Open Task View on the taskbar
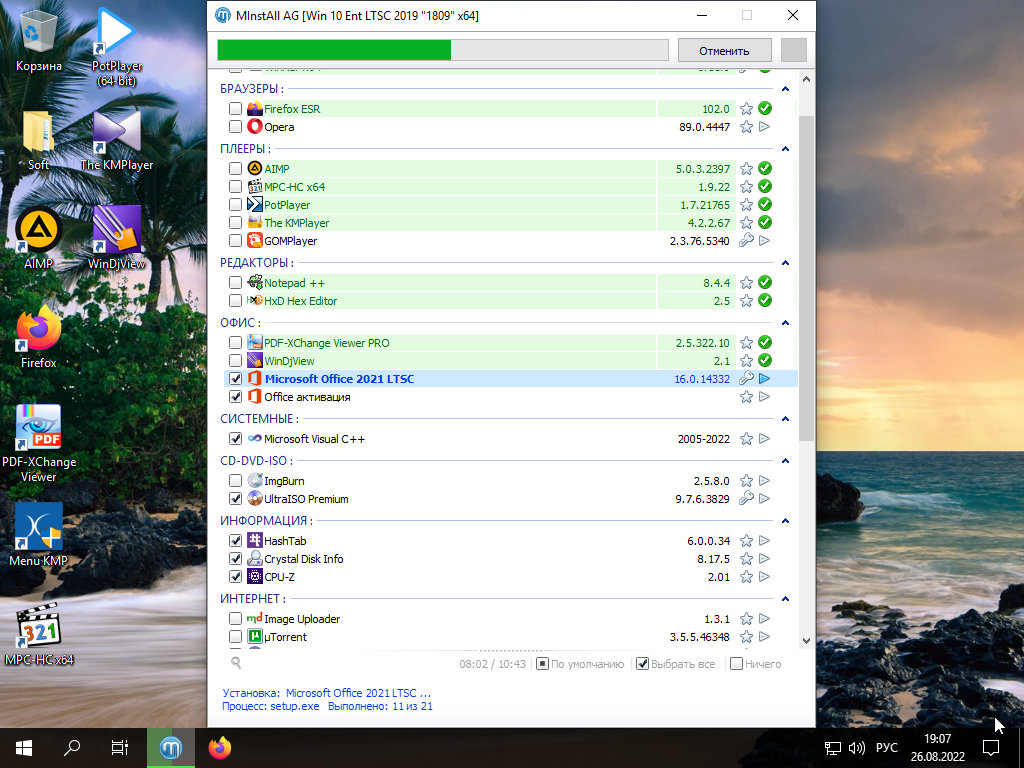Viewport: 1024px width, 768px height. point(120,748)
